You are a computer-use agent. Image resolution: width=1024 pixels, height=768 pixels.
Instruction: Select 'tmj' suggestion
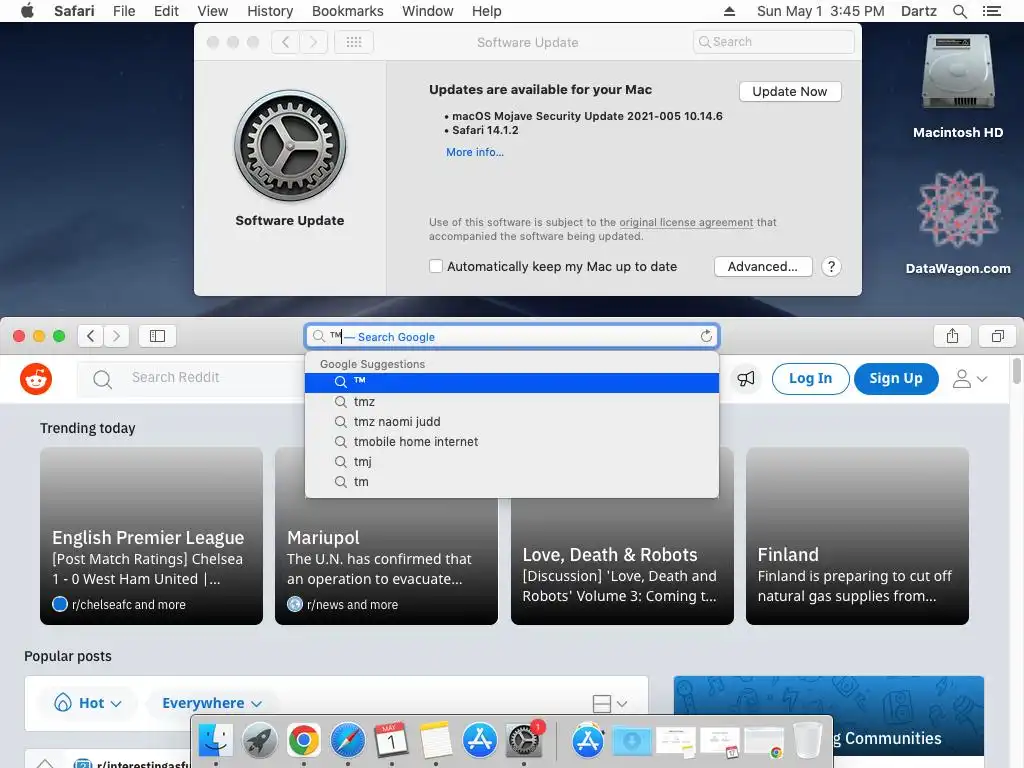coord(512,462)
